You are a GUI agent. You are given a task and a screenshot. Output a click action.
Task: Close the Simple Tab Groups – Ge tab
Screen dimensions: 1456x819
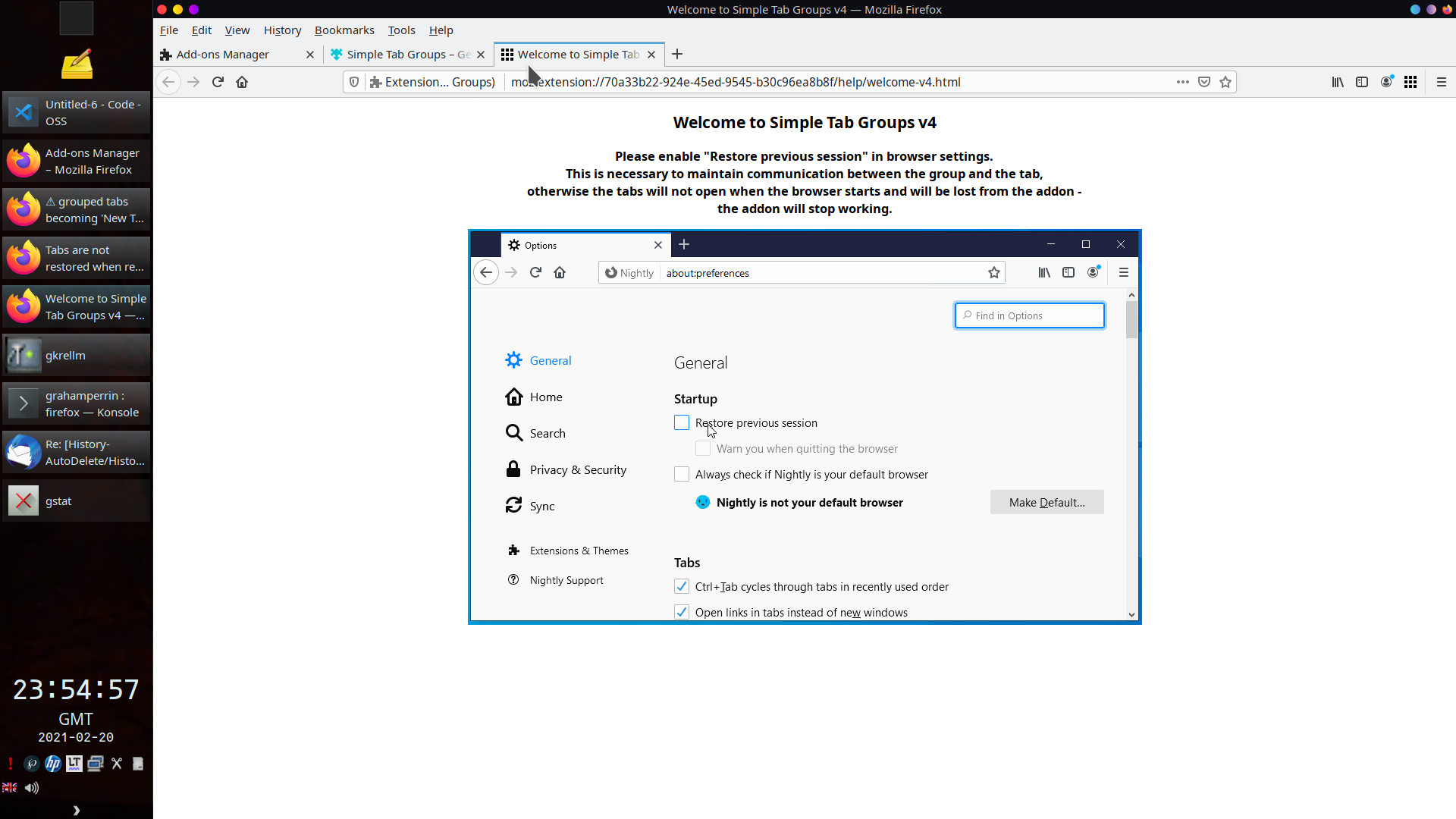pos(481,55)
